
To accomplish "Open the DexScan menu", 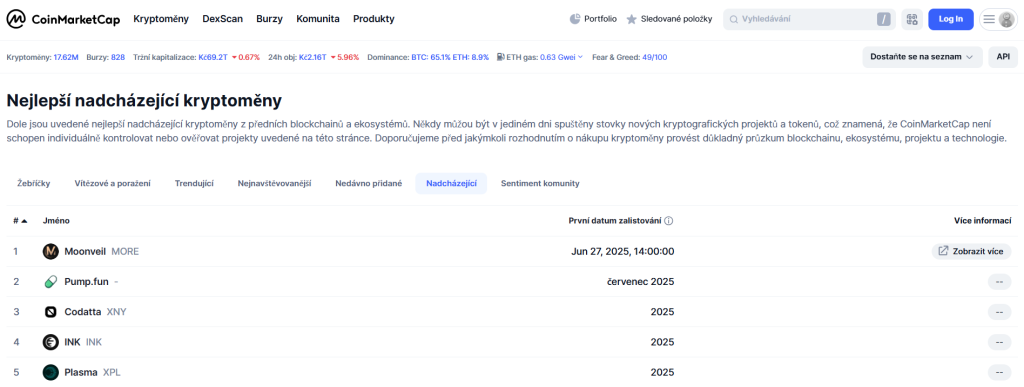I will click(x=223, y=19).
